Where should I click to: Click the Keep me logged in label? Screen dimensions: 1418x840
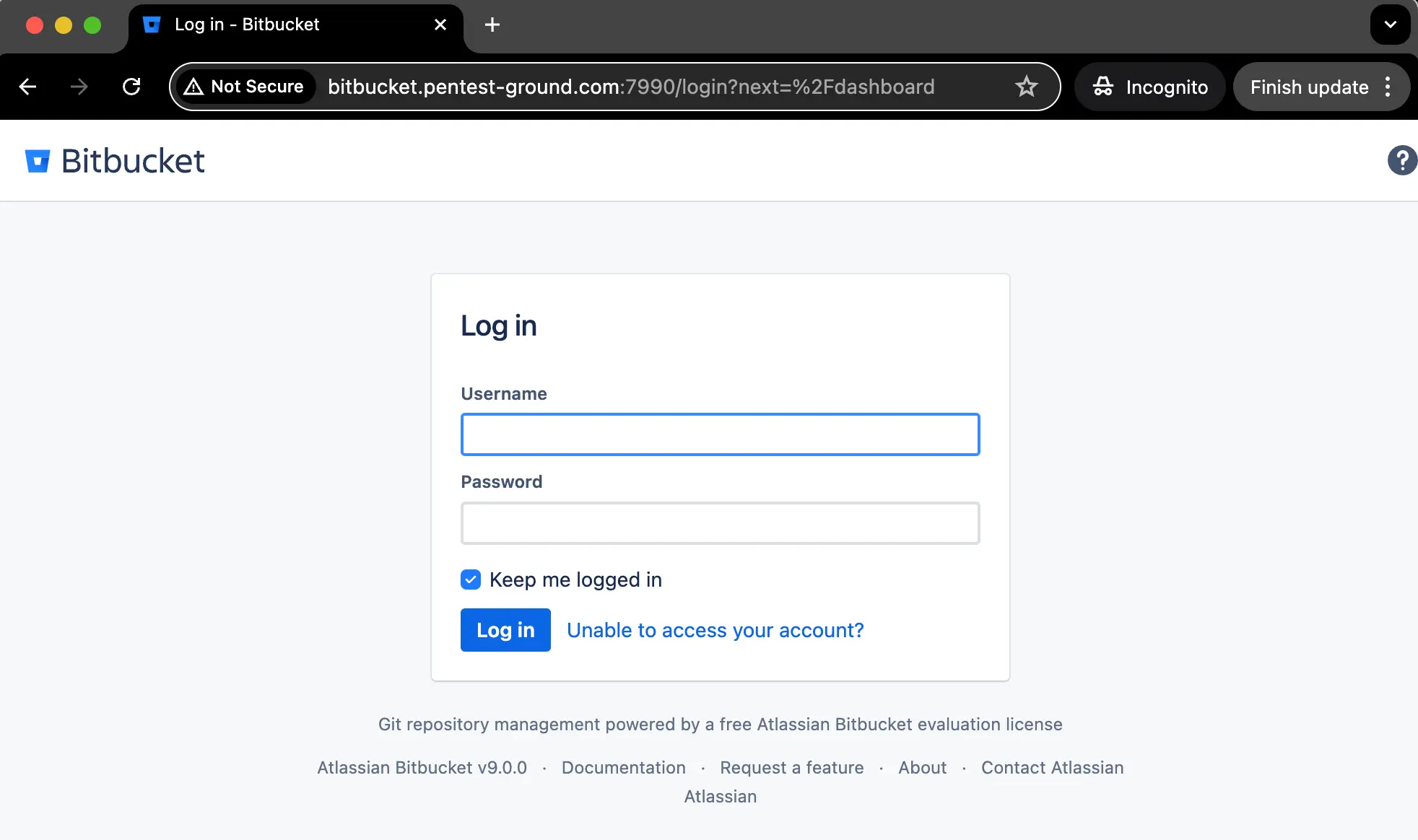[575, 579]
